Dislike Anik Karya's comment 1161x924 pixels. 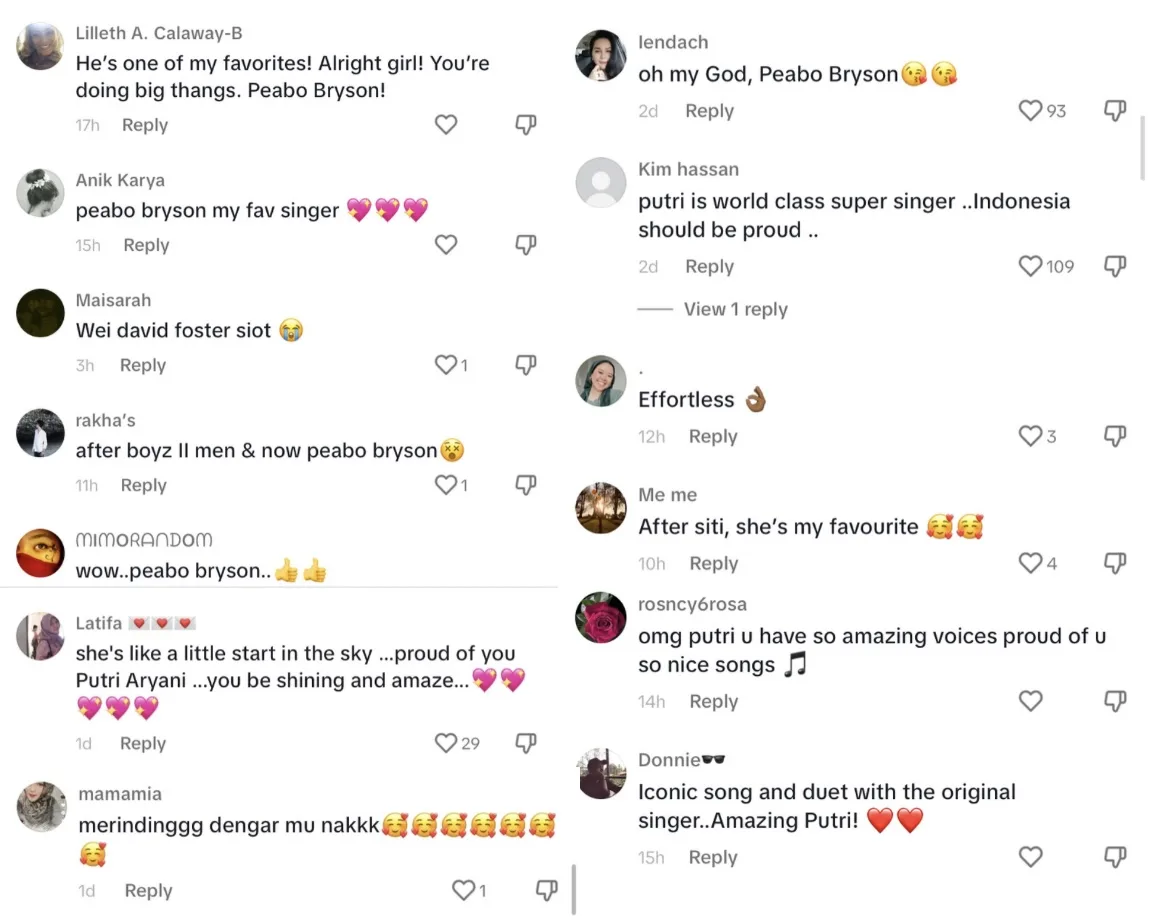click(526, 244)
